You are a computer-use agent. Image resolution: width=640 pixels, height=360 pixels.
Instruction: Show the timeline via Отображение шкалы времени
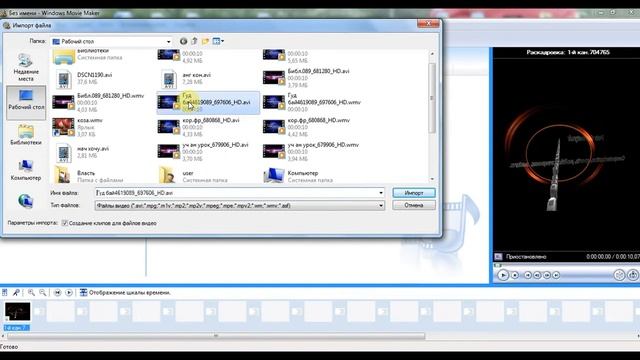[125, 293]
